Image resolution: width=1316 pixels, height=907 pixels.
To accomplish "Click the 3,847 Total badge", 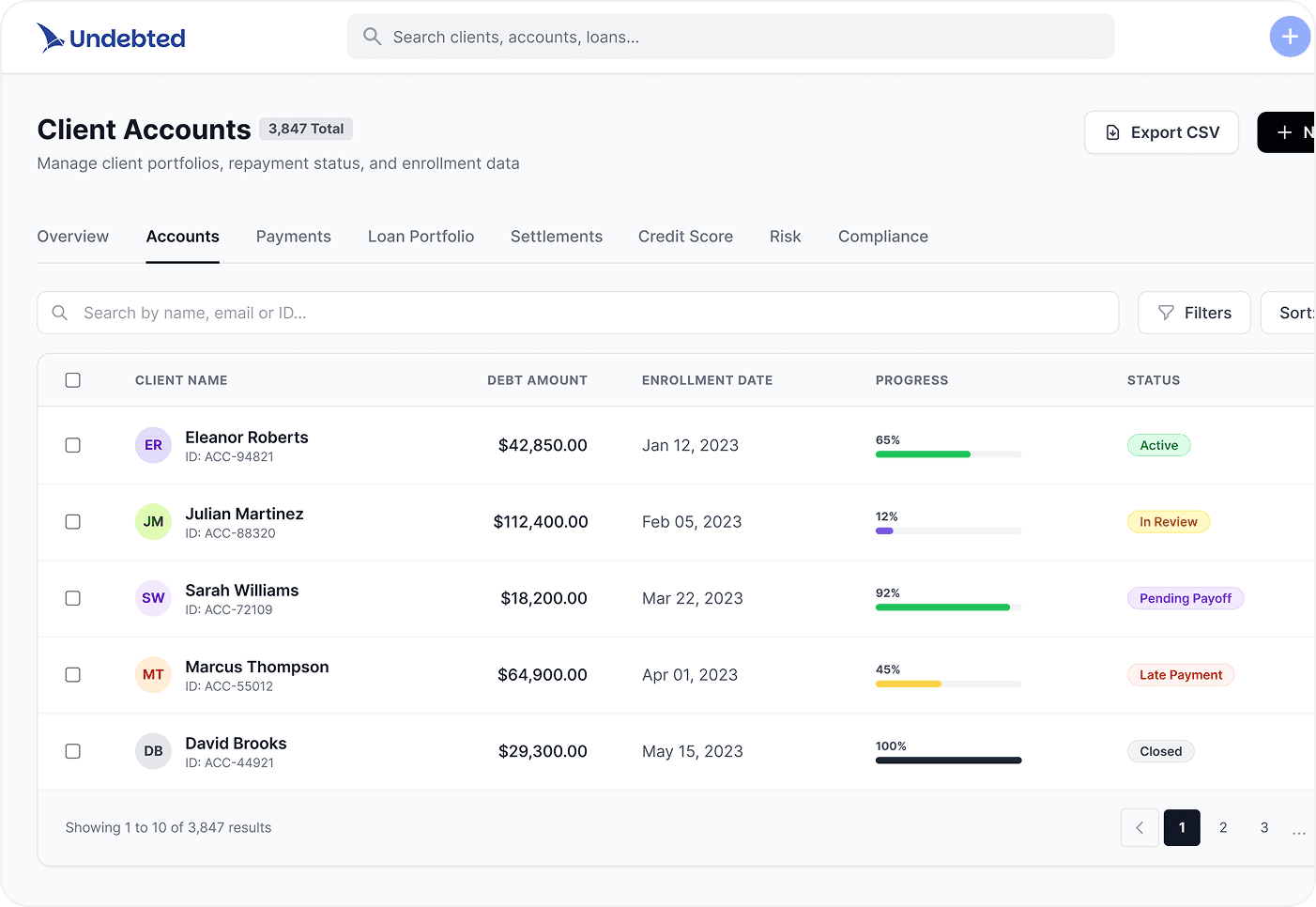I will [306, 129].
